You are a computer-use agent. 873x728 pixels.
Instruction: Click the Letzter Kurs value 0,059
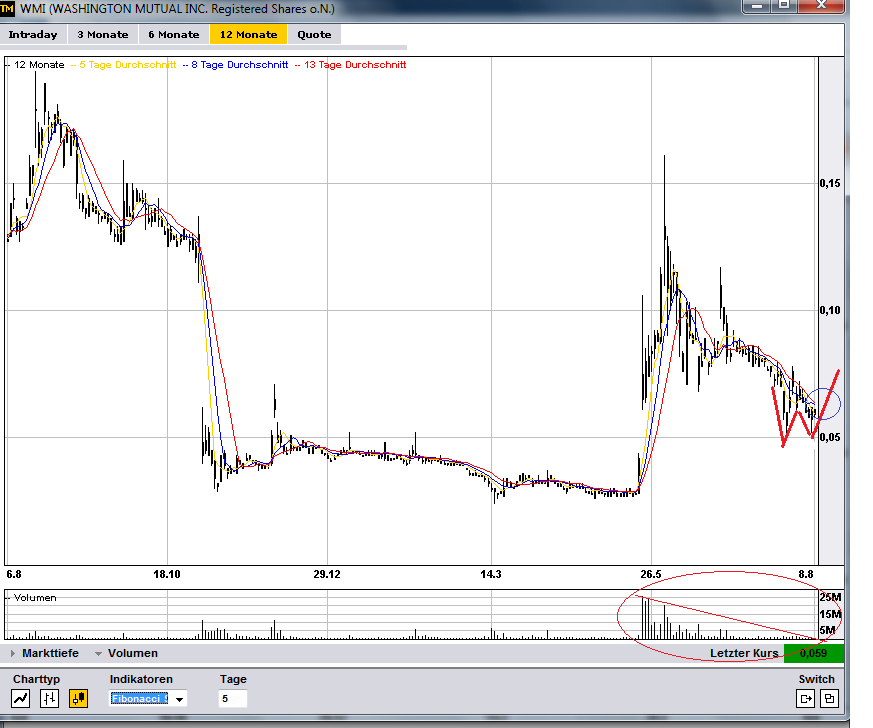(x=813, y=653)
